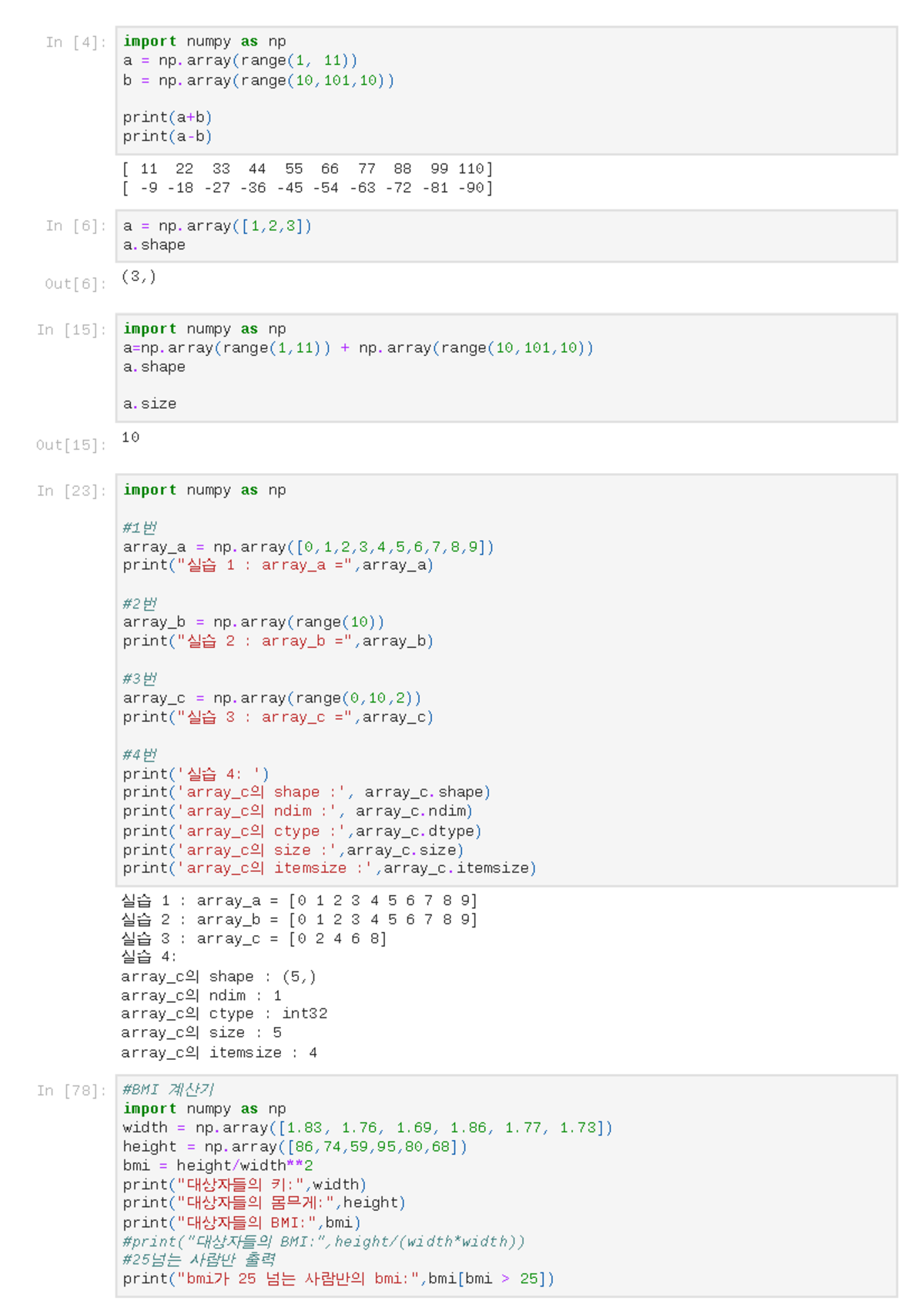Click the 'height = np.array([86,74...' line
The image size is (924, 1308).
[x=295, y=1147]
